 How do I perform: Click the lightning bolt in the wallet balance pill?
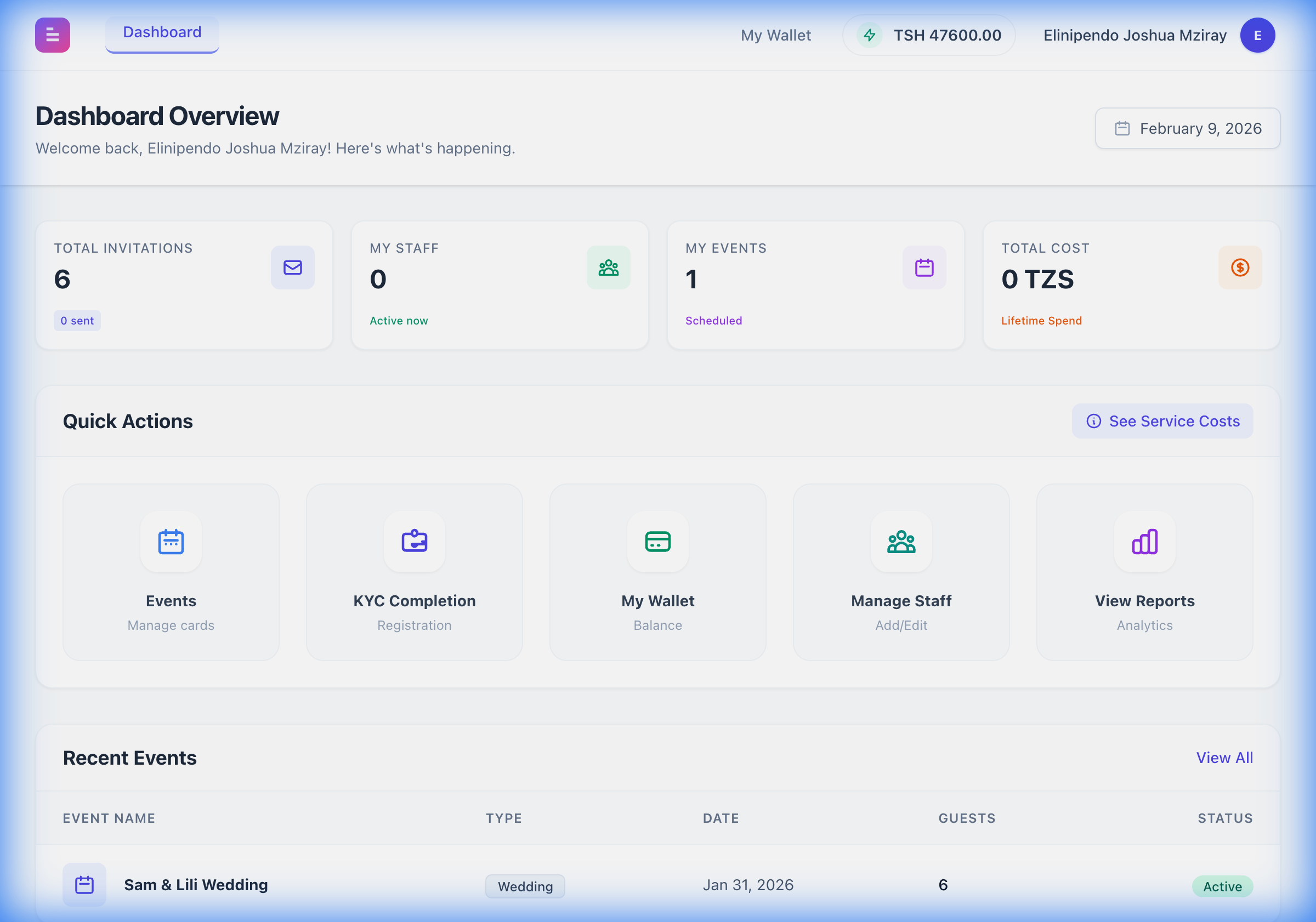[x=869, y=35]
